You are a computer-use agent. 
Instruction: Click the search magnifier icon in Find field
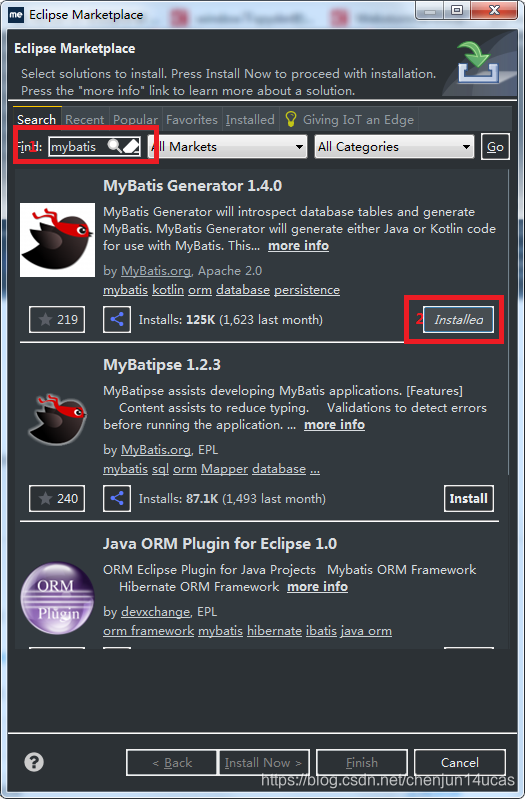click(115, 146)
